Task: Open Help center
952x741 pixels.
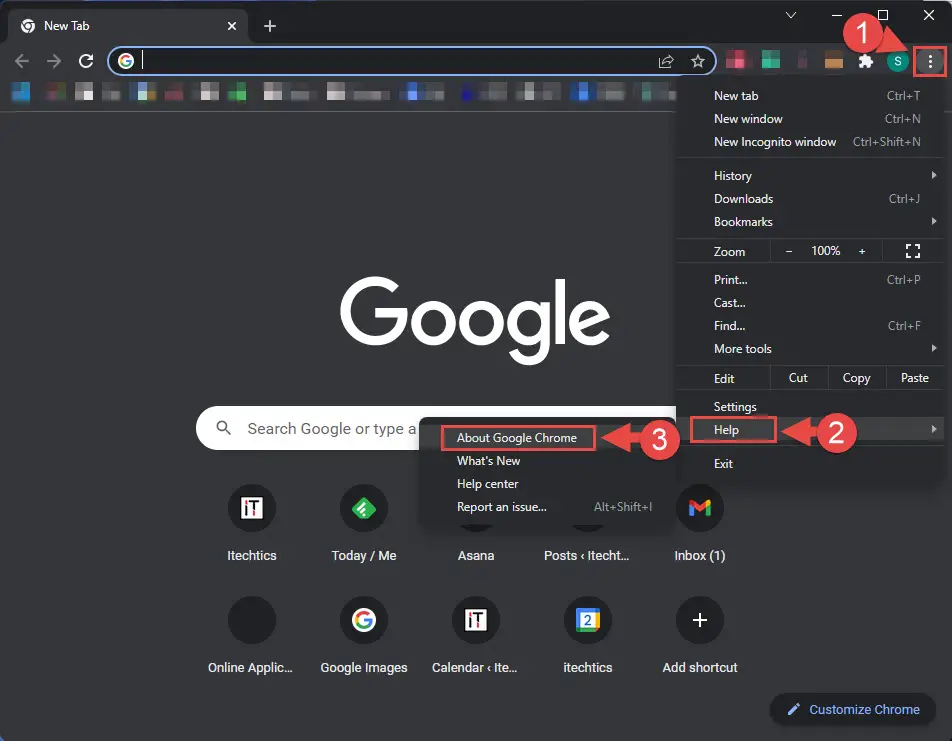Action: click(x=547, y=484)
